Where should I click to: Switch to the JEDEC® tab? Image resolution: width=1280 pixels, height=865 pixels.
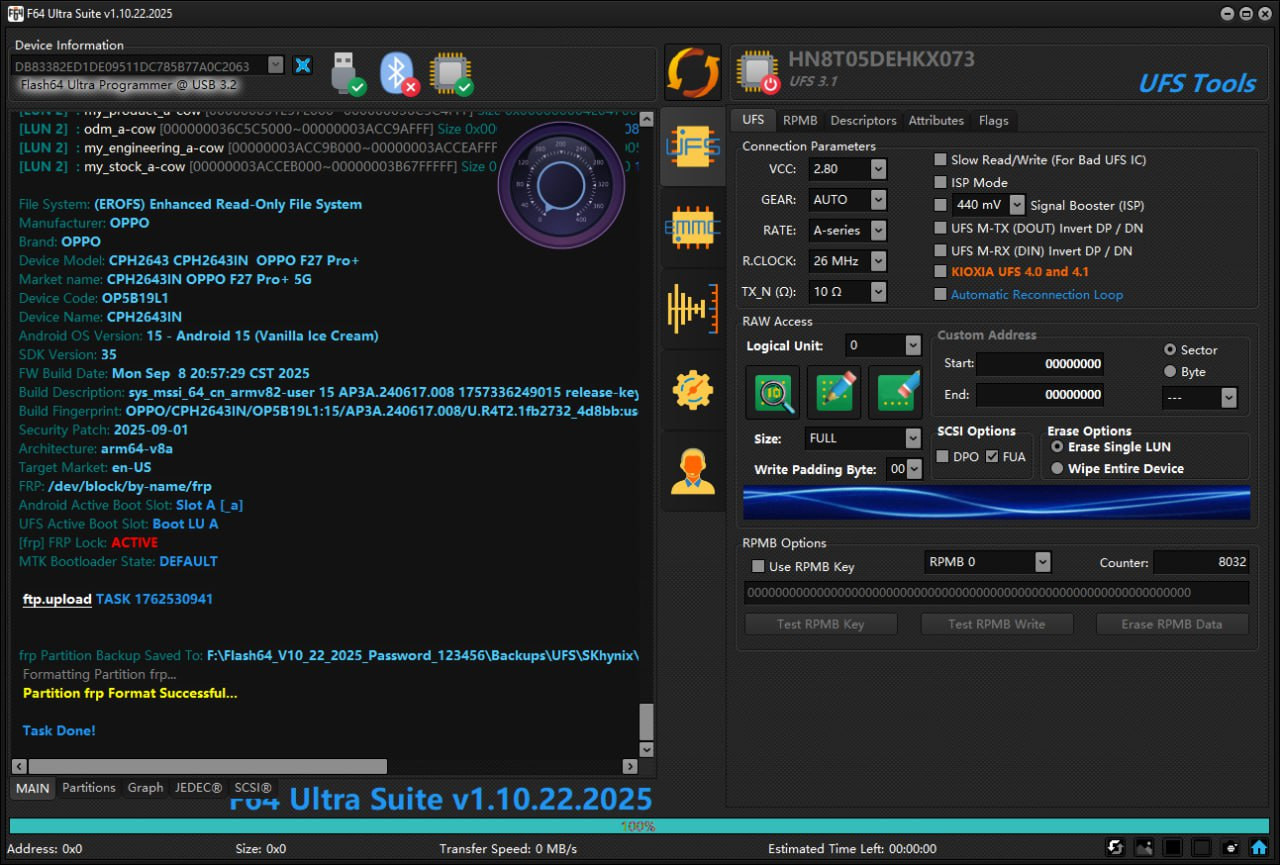[x=198, y=788]
